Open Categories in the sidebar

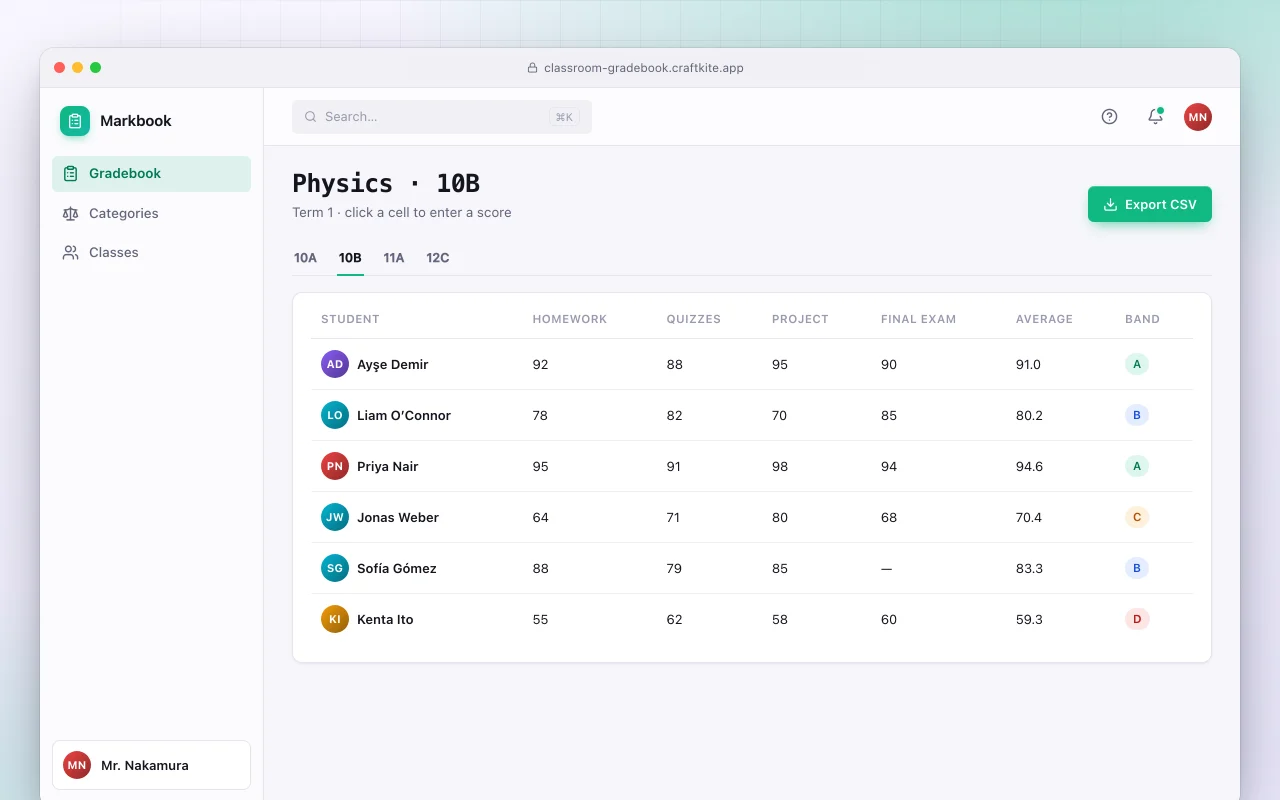[151, 213]
